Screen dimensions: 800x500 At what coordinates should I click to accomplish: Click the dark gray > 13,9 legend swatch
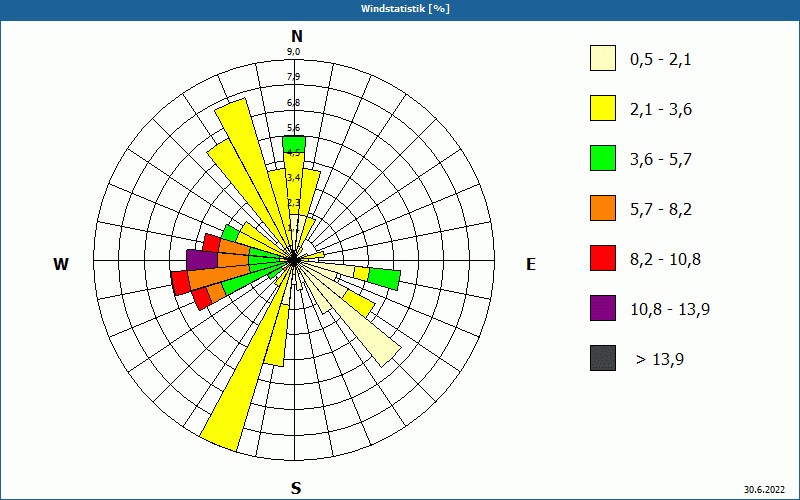click(x=603, y=358)
